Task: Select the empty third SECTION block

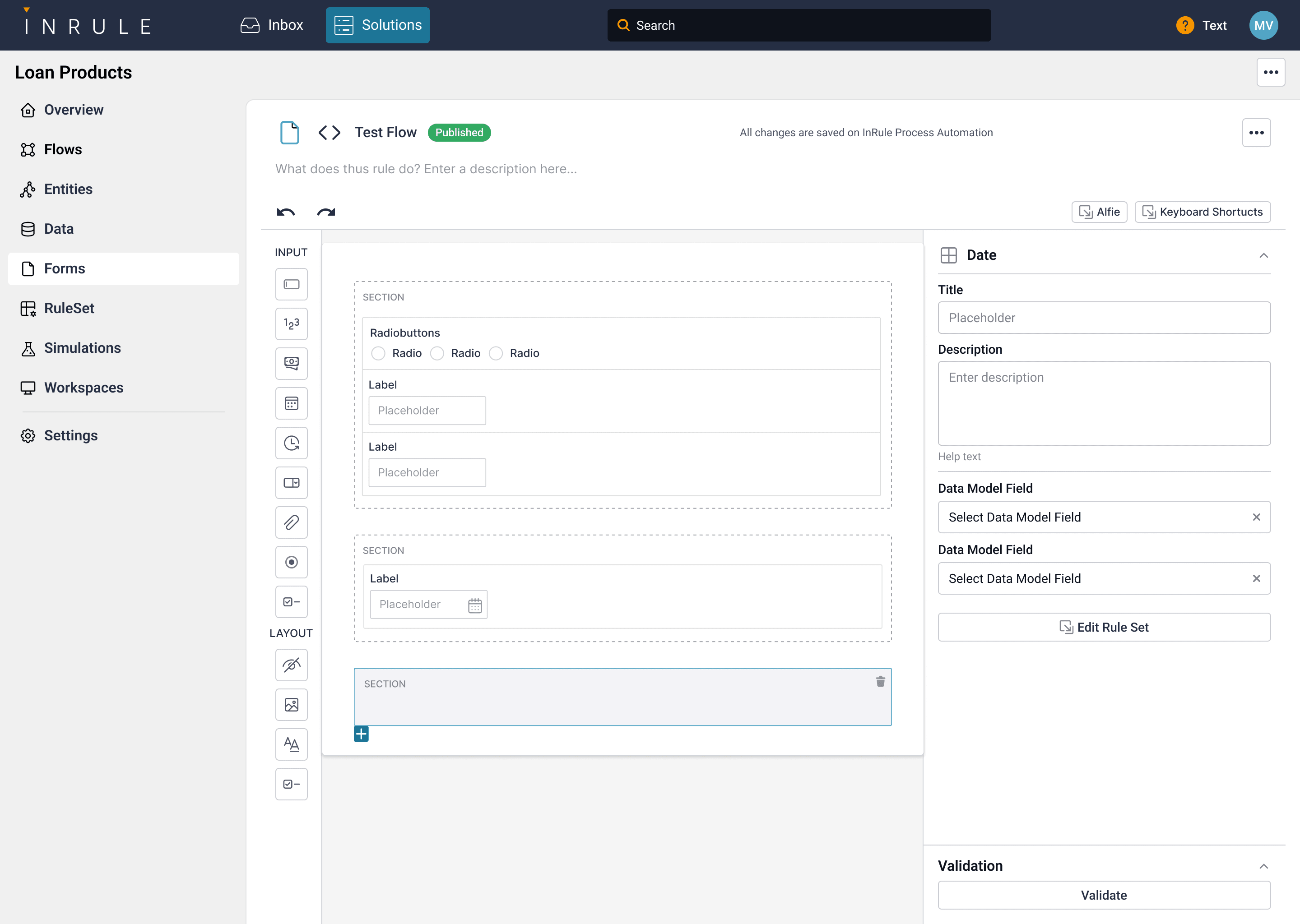Action: pos(622,697)
